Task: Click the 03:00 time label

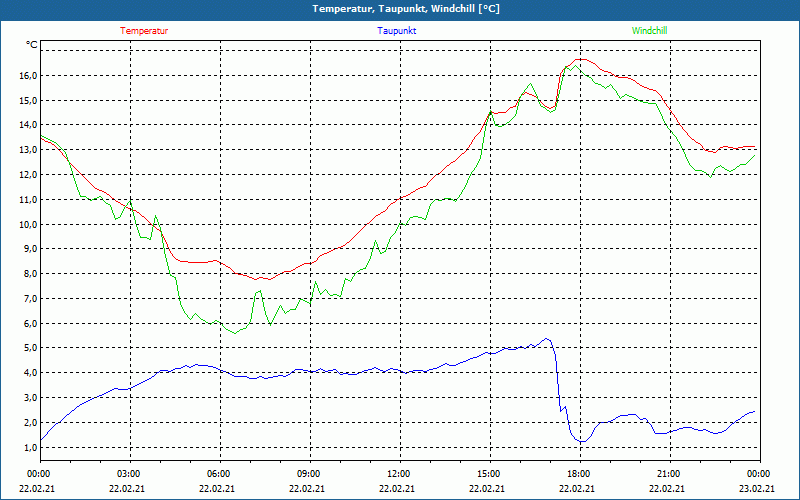Action: (129, 474)
